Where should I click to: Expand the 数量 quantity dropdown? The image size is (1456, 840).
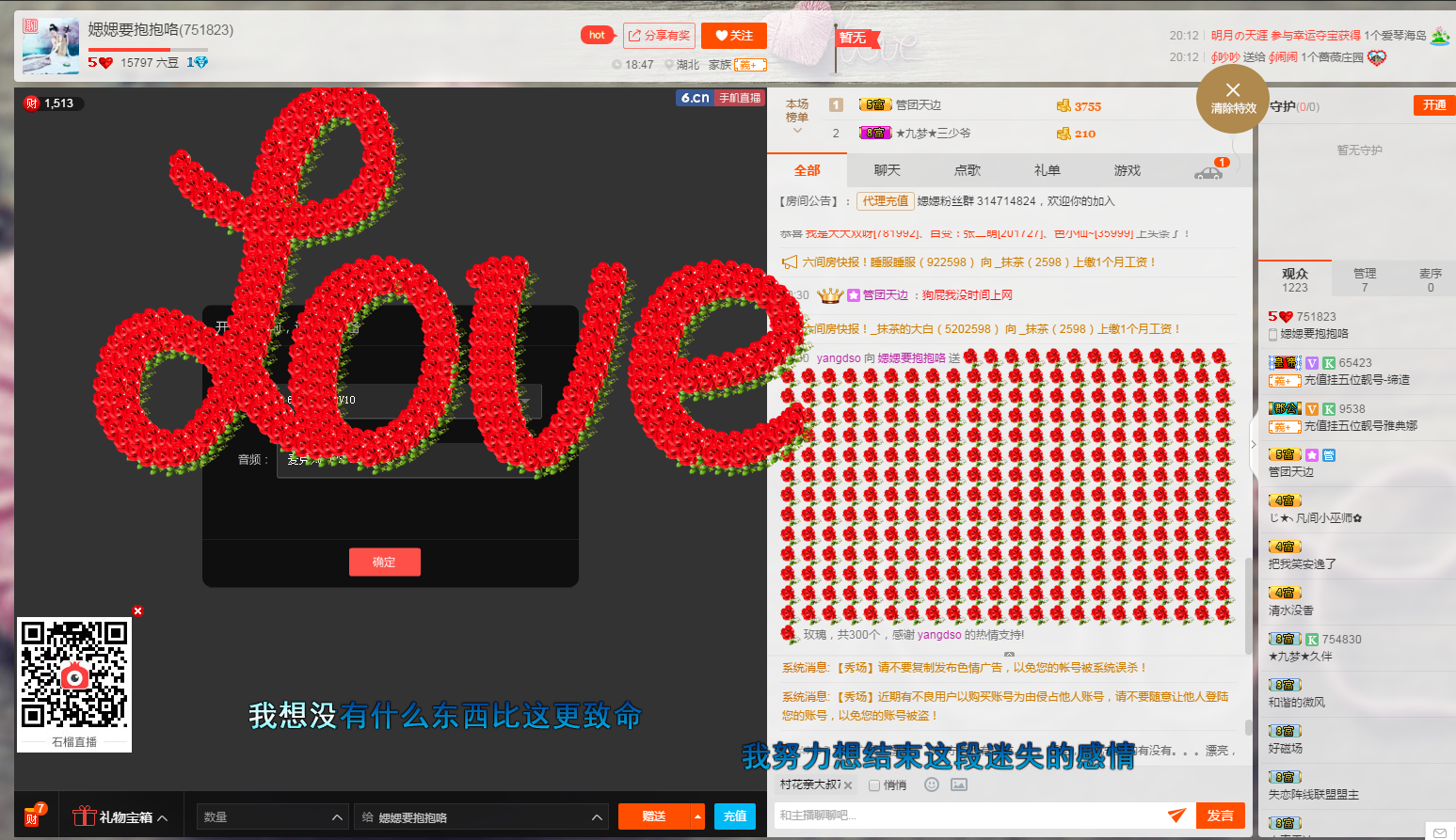tap(271, 816)
